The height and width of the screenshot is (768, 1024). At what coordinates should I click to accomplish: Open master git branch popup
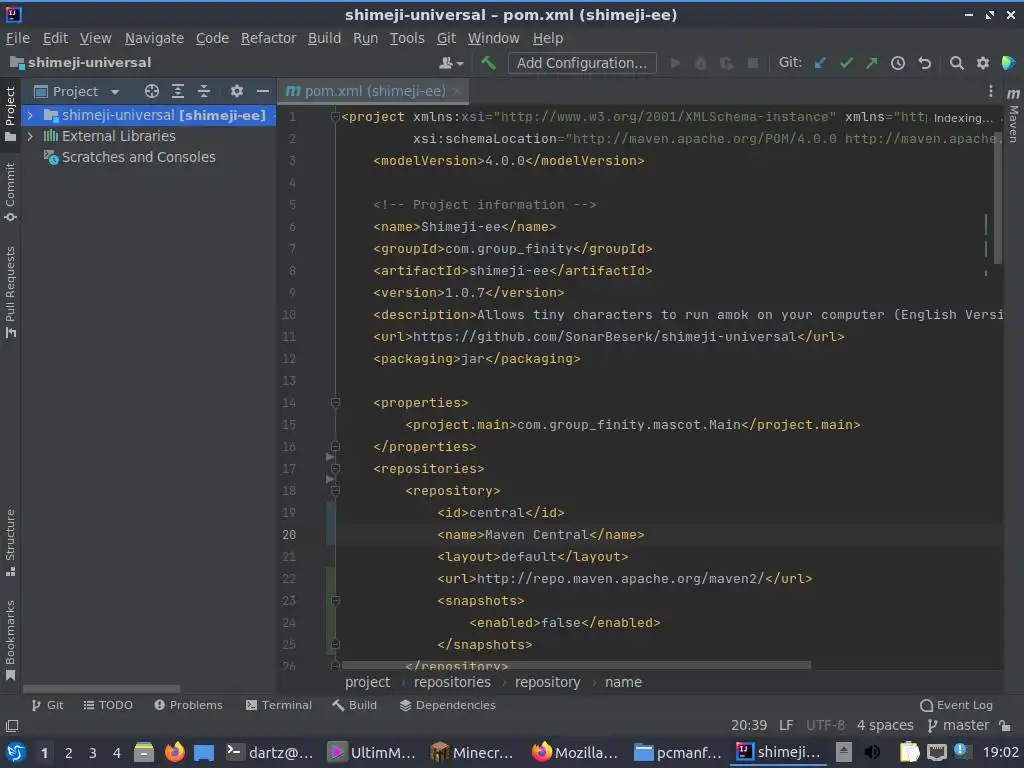tap(958, 726)
